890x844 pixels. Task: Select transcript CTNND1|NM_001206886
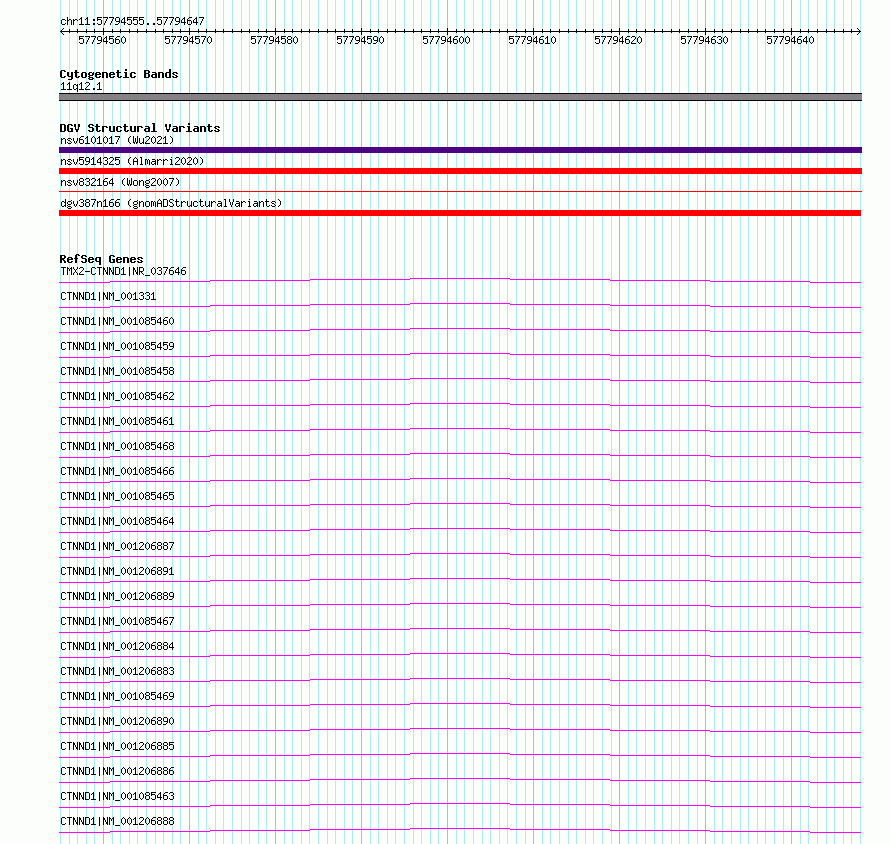coord(117,771)
